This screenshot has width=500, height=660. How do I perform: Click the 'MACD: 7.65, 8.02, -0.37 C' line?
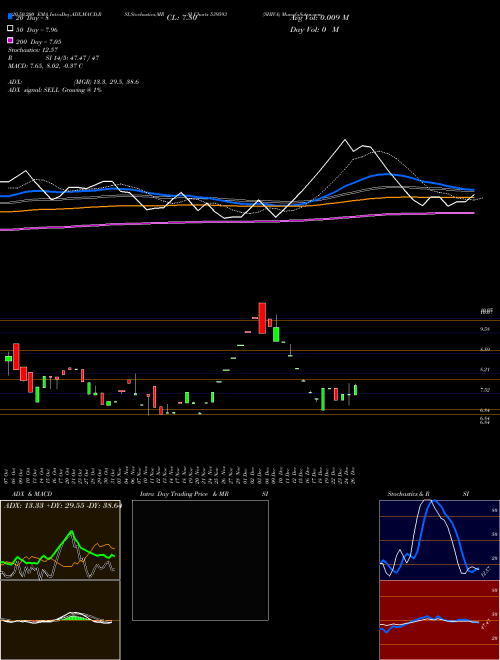[x=45, y=66]
